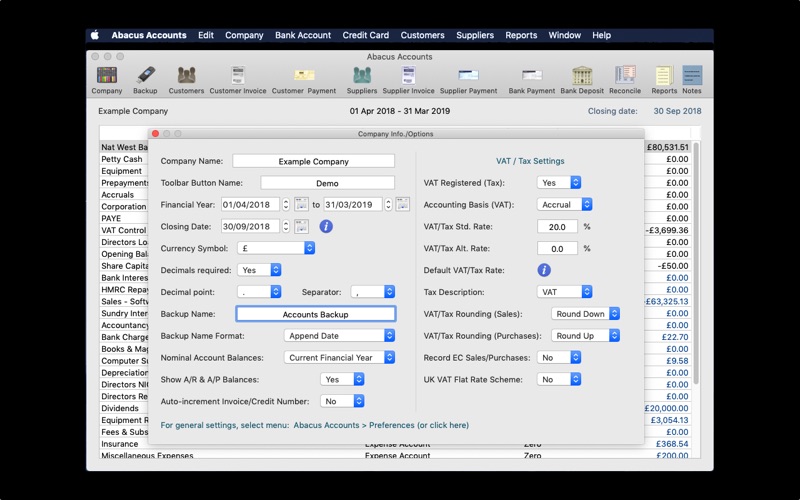The width and height of the screenshot is (800, 500).
Task: Open the Company menu
Action: tap(244, 35)
